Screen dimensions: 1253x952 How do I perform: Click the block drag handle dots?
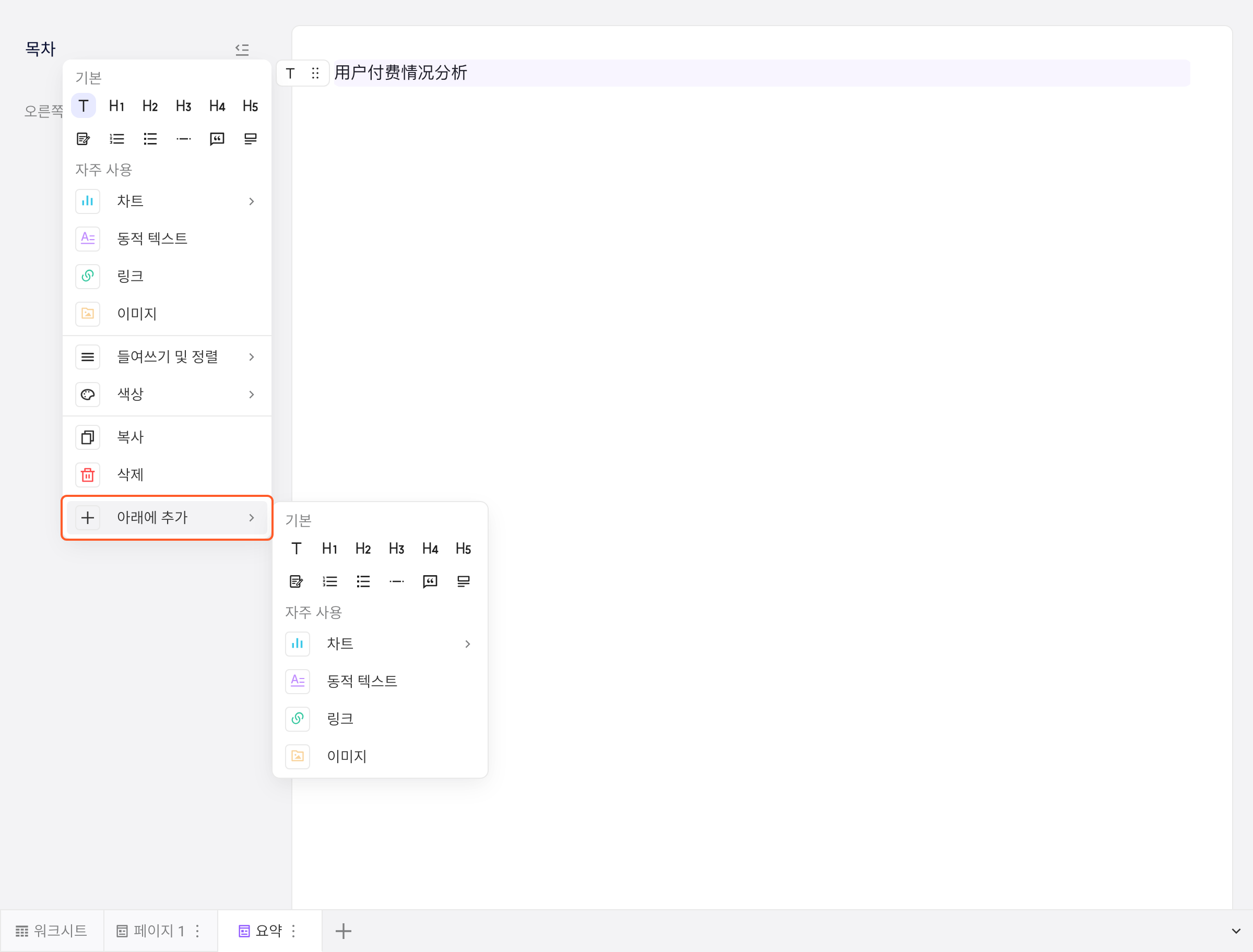tap(316, 73)
